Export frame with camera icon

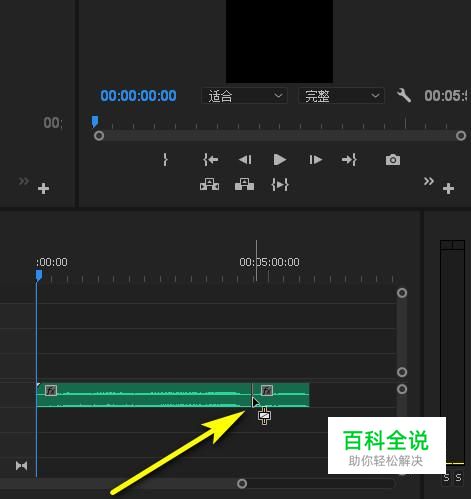click(x=393, y=160)
